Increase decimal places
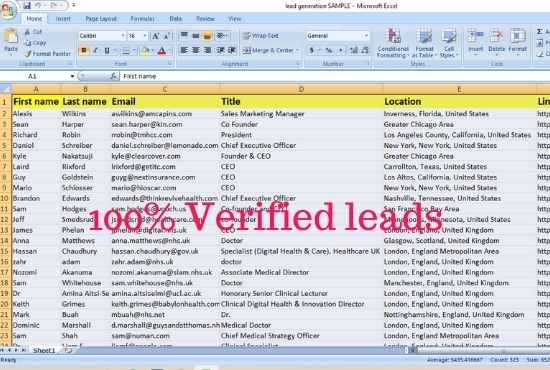 (354, 51)
